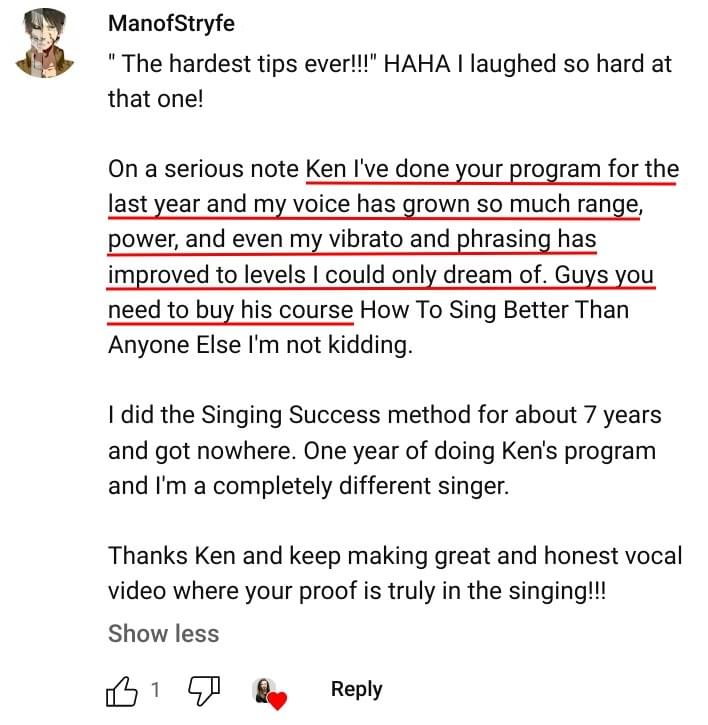The width and height of the screenshot is (708, 725).
Task: Open ManofStryfe's profile picture
Action: 45,43
